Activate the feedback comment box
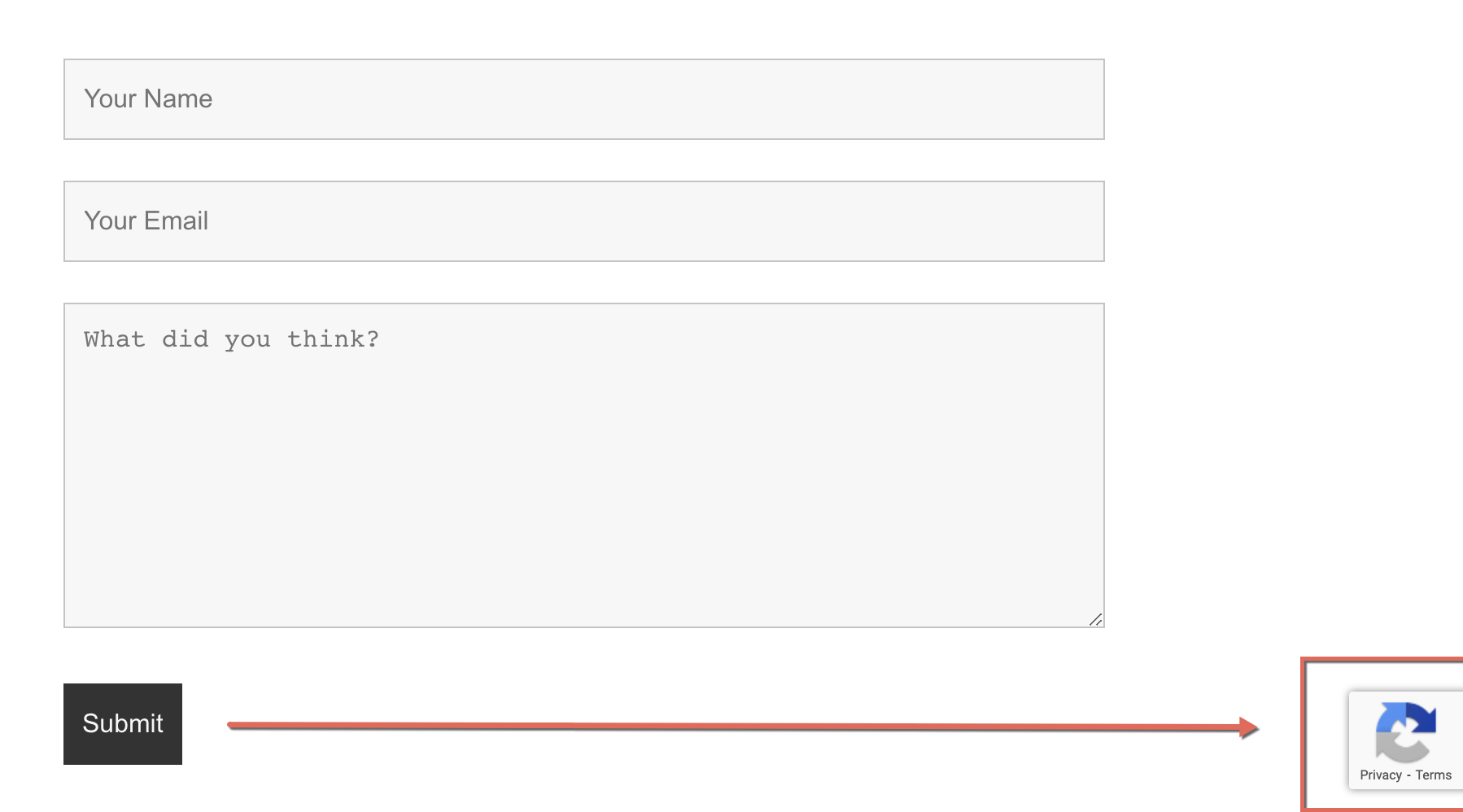The height and width of the screenshot is (812, 1463). [583, 465]
